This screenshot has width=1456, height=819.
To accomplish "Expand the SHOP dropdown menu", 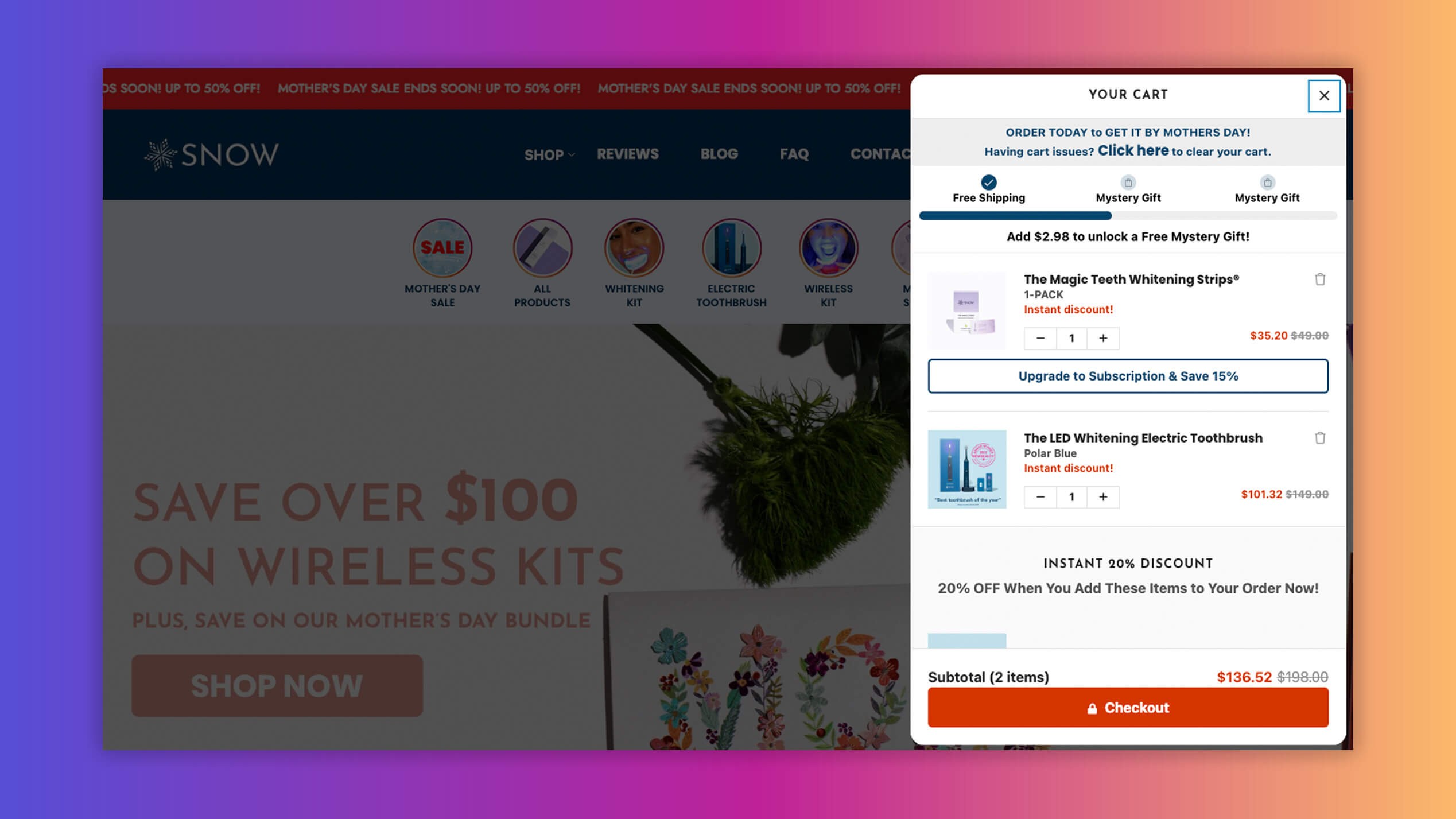I will pyautogui.click(x=547, y=154).
